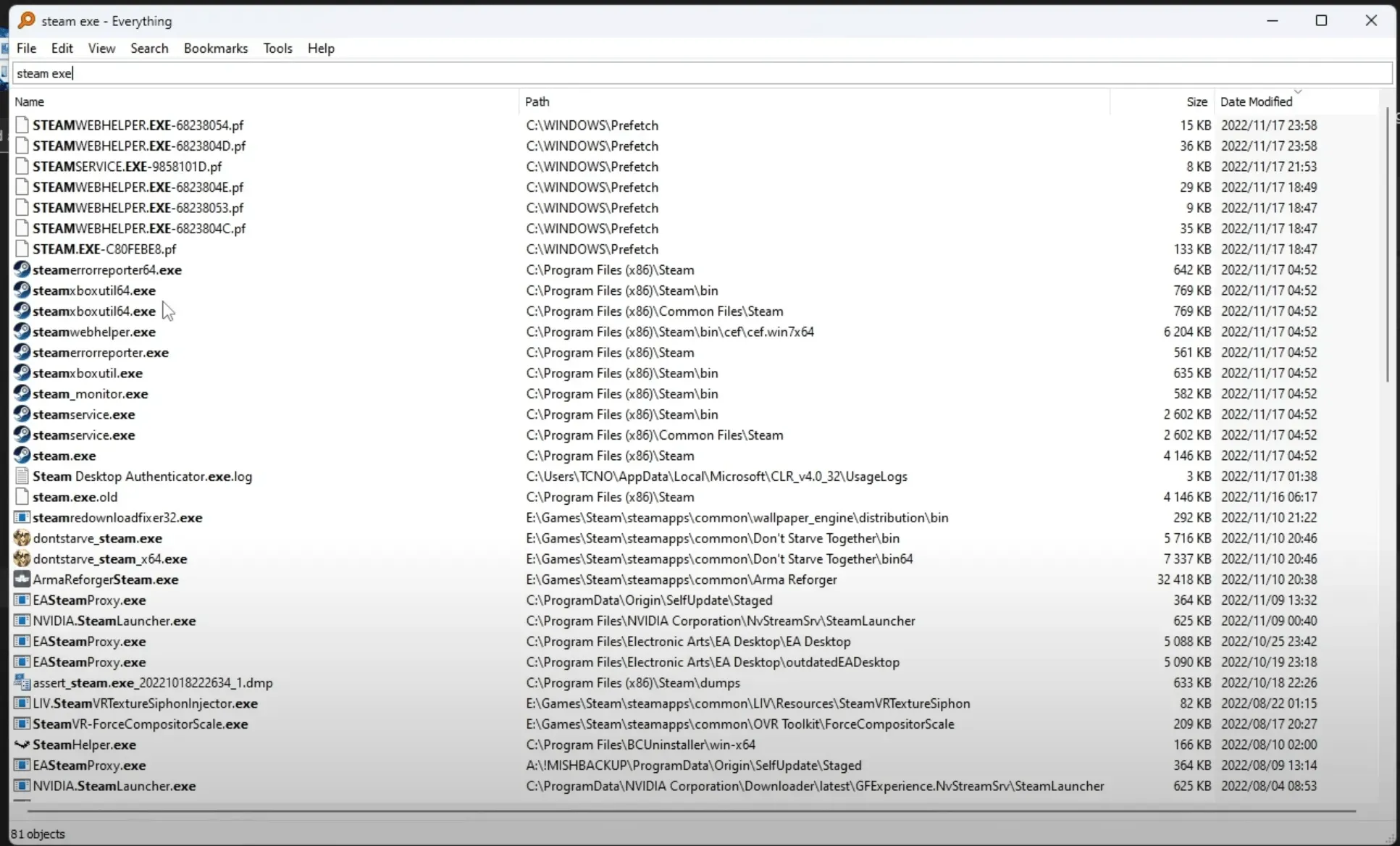The height and width of the screenshot is (846, 1400).
Task: Click the path ending in 'CLR_v4.0_32\UsageLogs'
Action: click(717, 477)
